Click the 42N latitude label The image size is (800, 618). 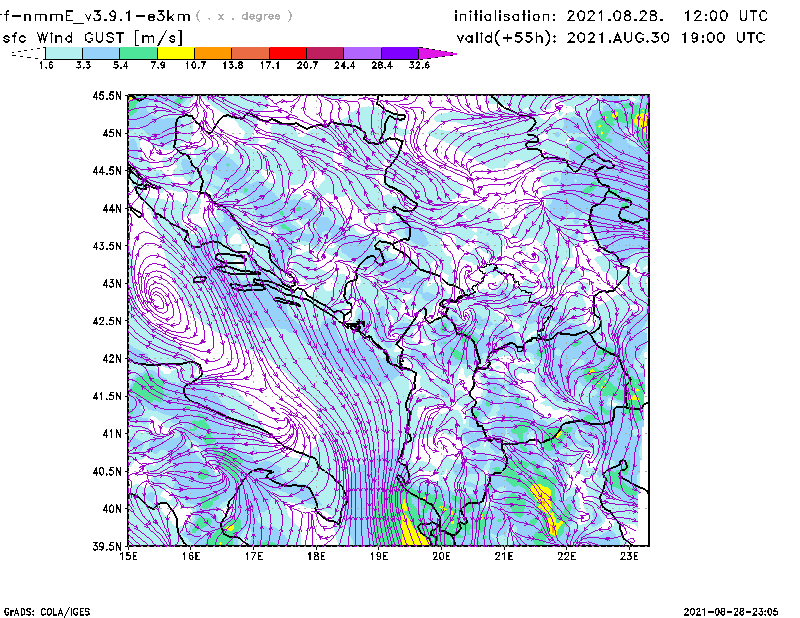pyautogui.click(x=112, y=358)
